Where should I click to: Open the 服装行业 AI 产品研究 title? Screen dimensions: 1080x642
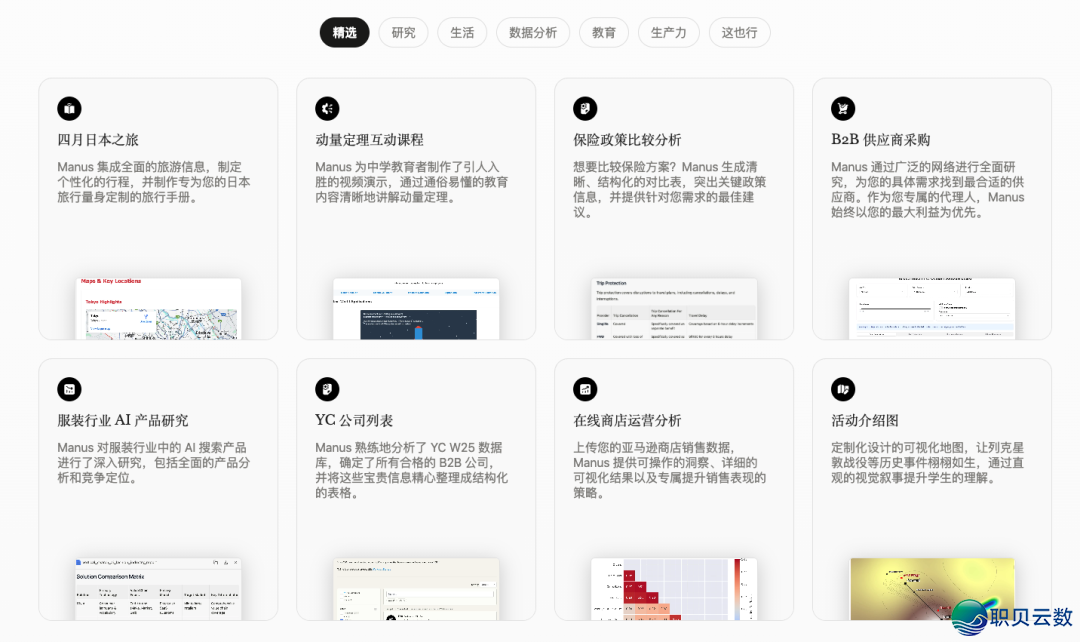click(123, 420)
